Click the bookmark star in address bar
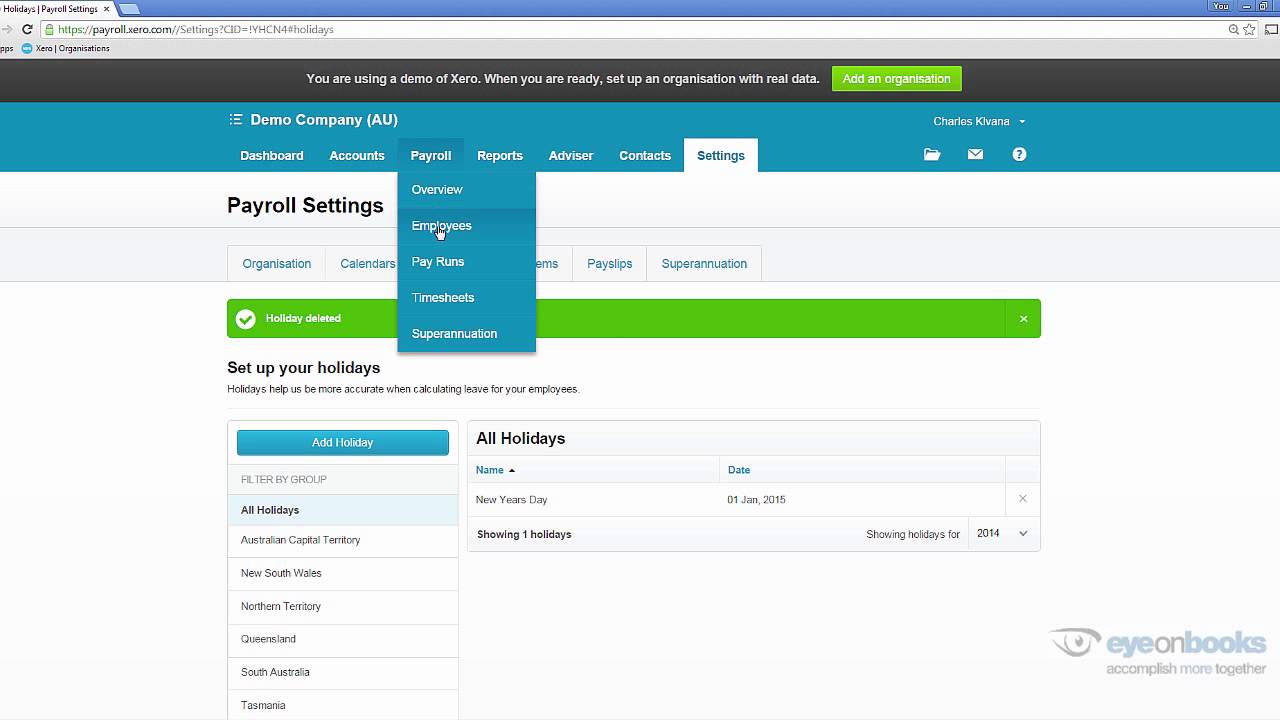 (x=1250, y=30)
